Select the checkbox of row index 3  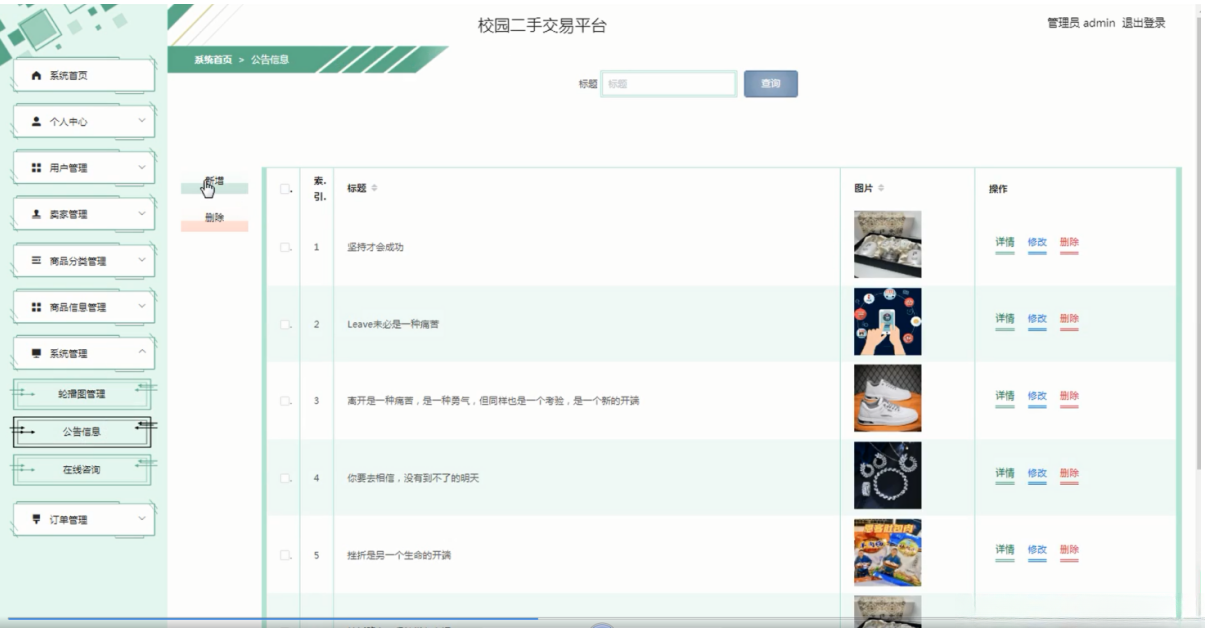tap(285, 401)
